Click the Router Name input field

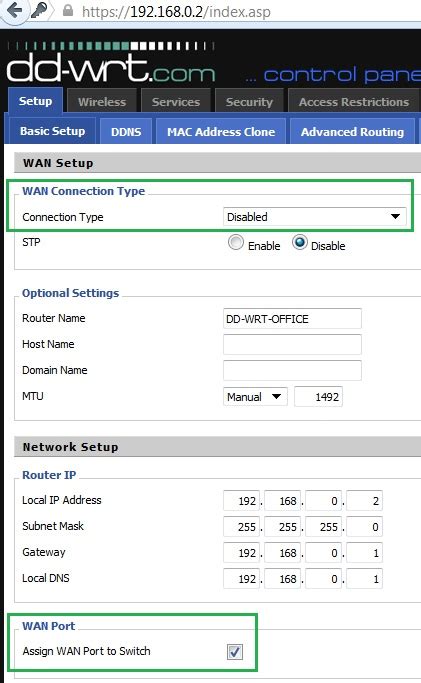tap(292, 319)
